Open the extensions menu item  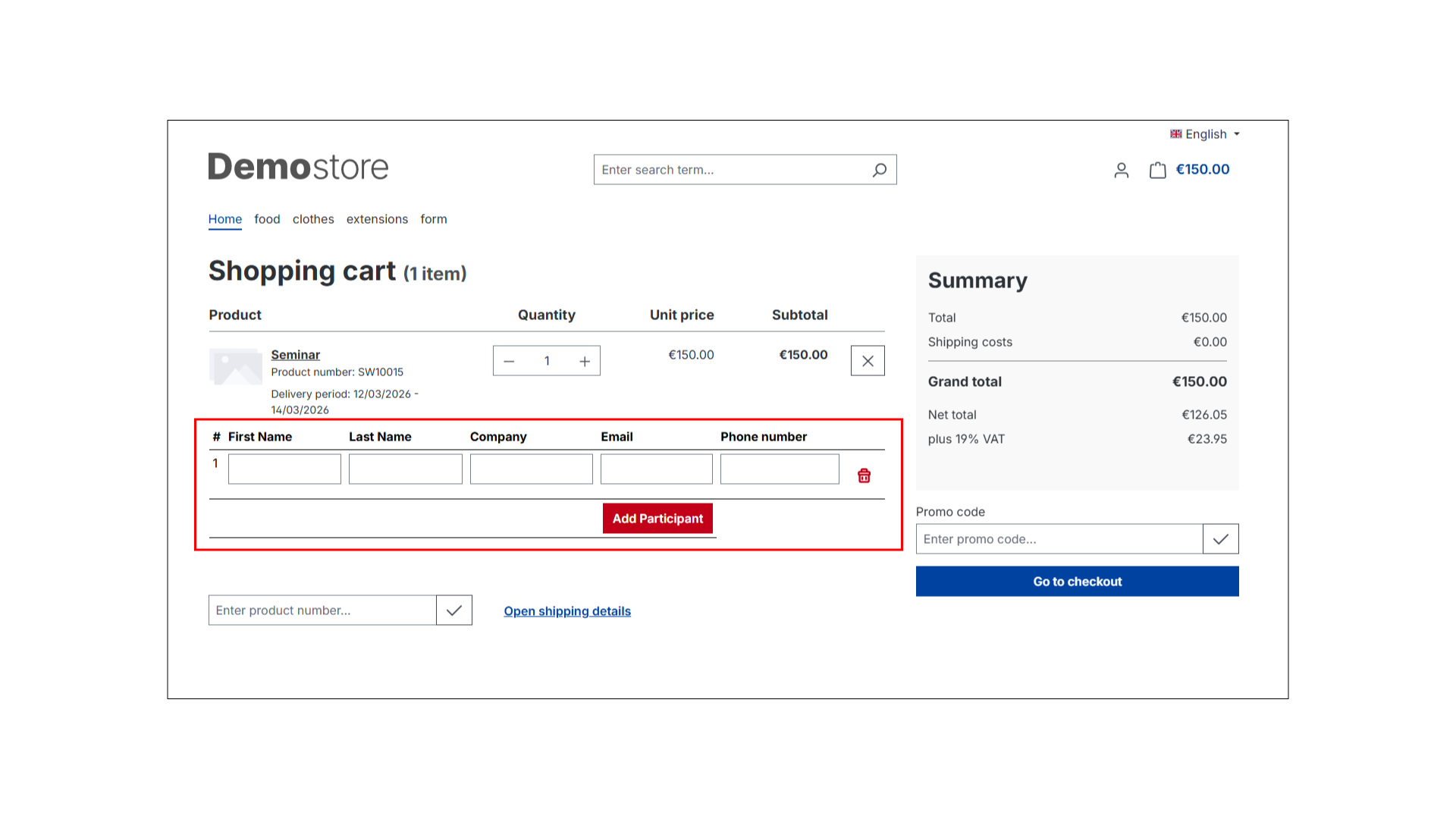pyautogui.click(x=377, y=219)
